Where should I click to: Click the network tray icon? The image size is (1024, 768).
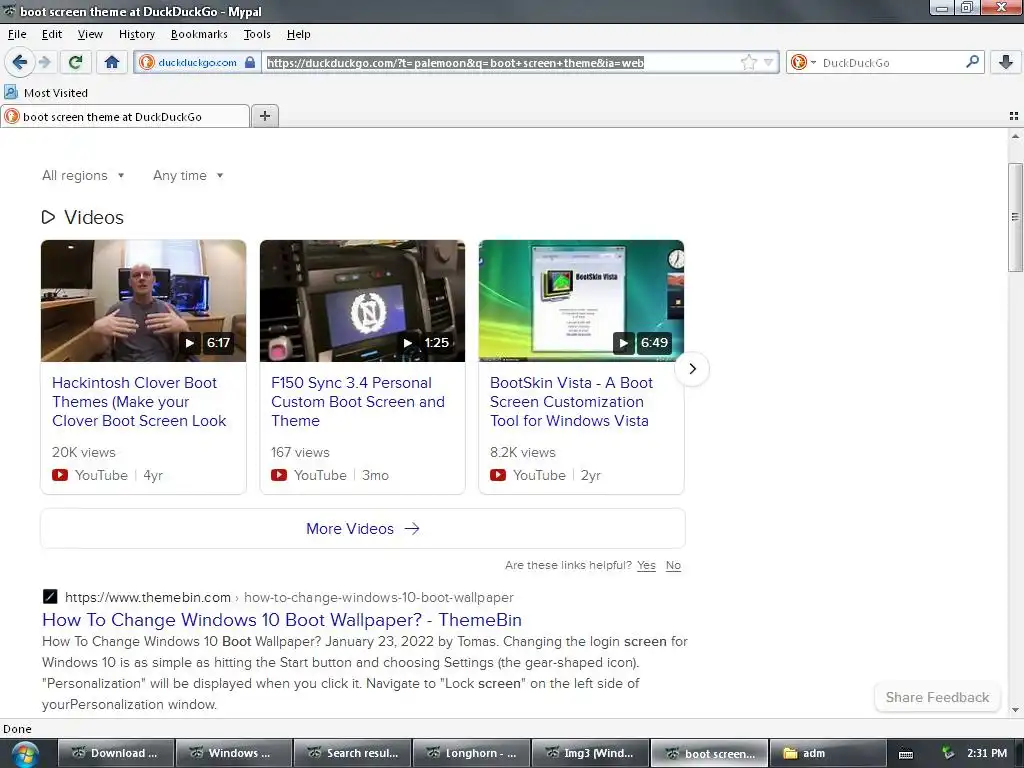tap(948, 754)
